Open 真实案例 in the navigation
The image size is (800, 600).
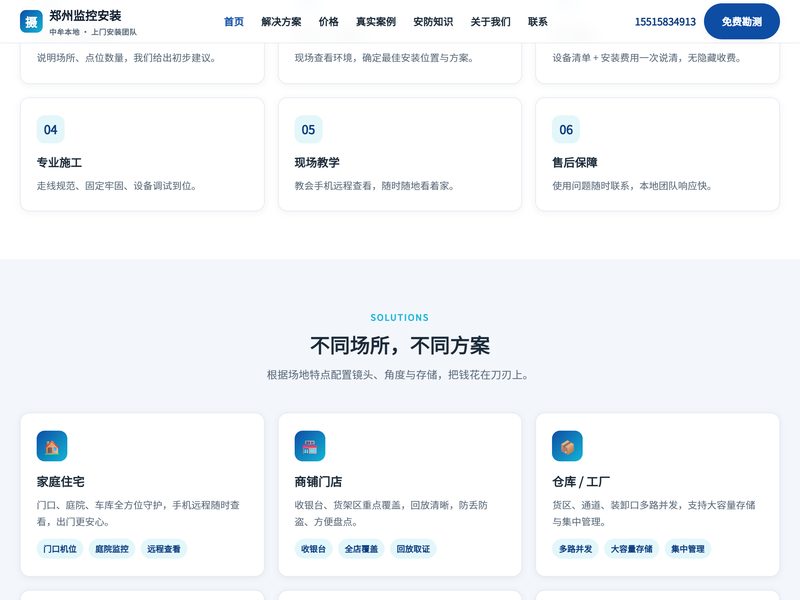coord(376,21)
